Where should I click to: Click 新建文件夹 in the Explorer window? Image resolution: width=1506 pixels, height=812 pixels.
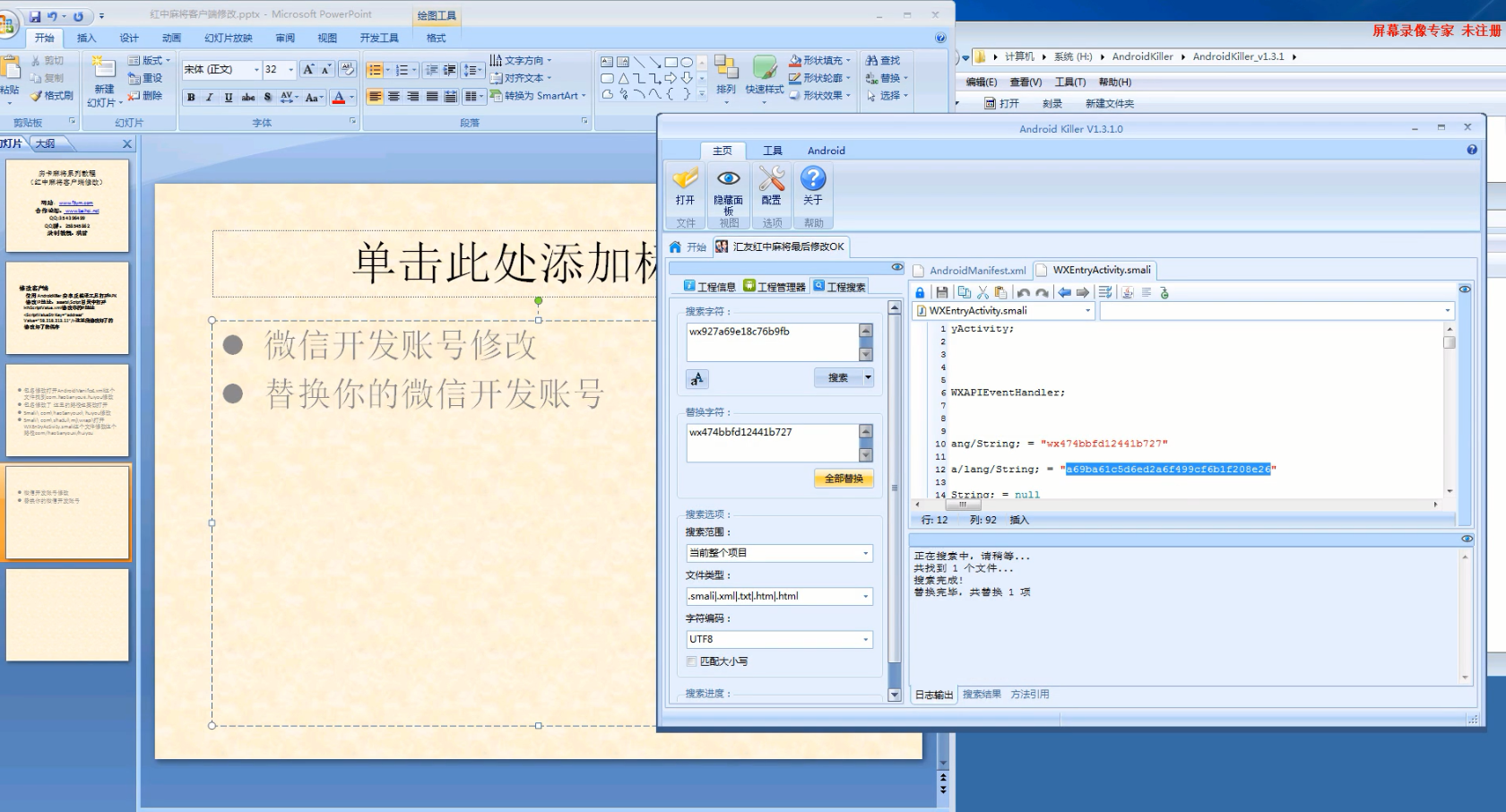pyautogui.click(x=1110, y=103)
